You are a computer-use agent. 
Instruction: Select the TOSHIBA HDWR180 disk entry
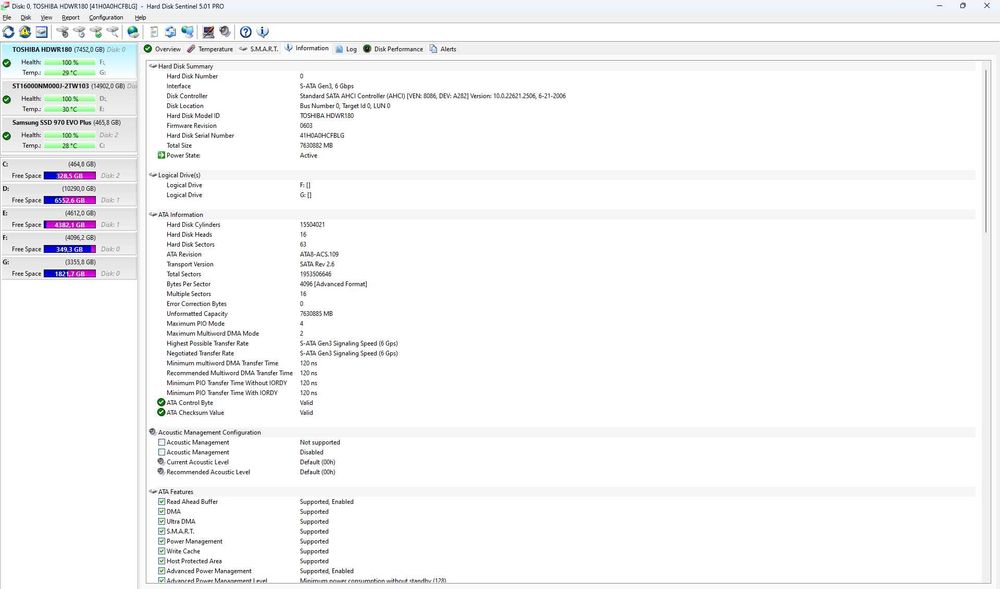pyautogui.click(x=69, y=61)
